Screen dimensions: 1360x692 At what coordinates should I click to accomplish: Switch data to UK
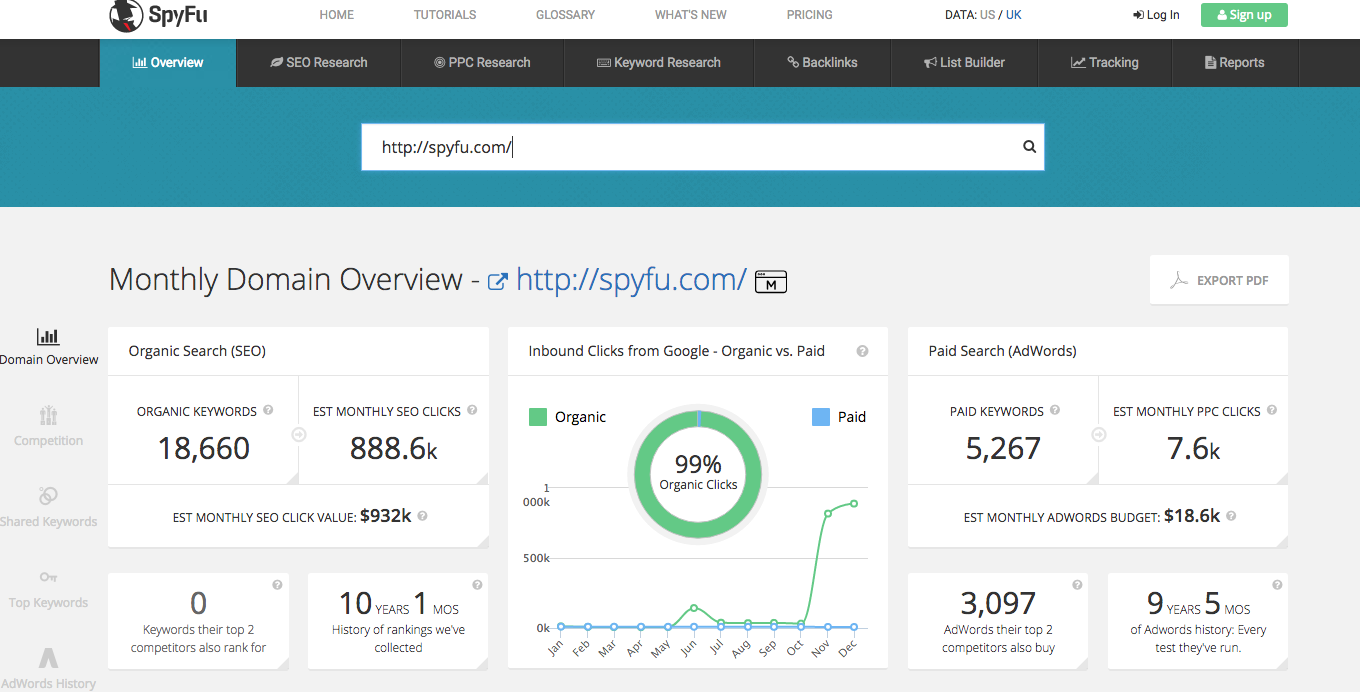click(1014, 15)
